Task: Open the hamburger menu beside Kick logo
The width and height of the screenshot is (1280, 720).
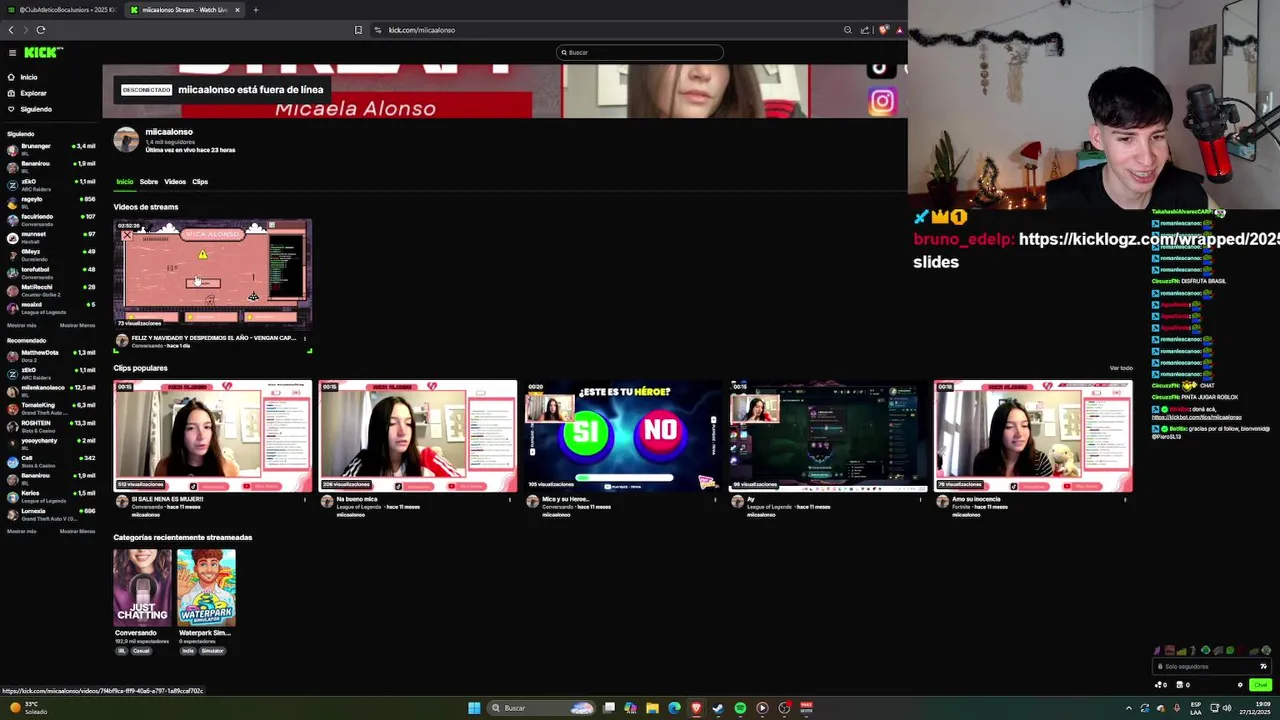Action: (x=12, y=53)
